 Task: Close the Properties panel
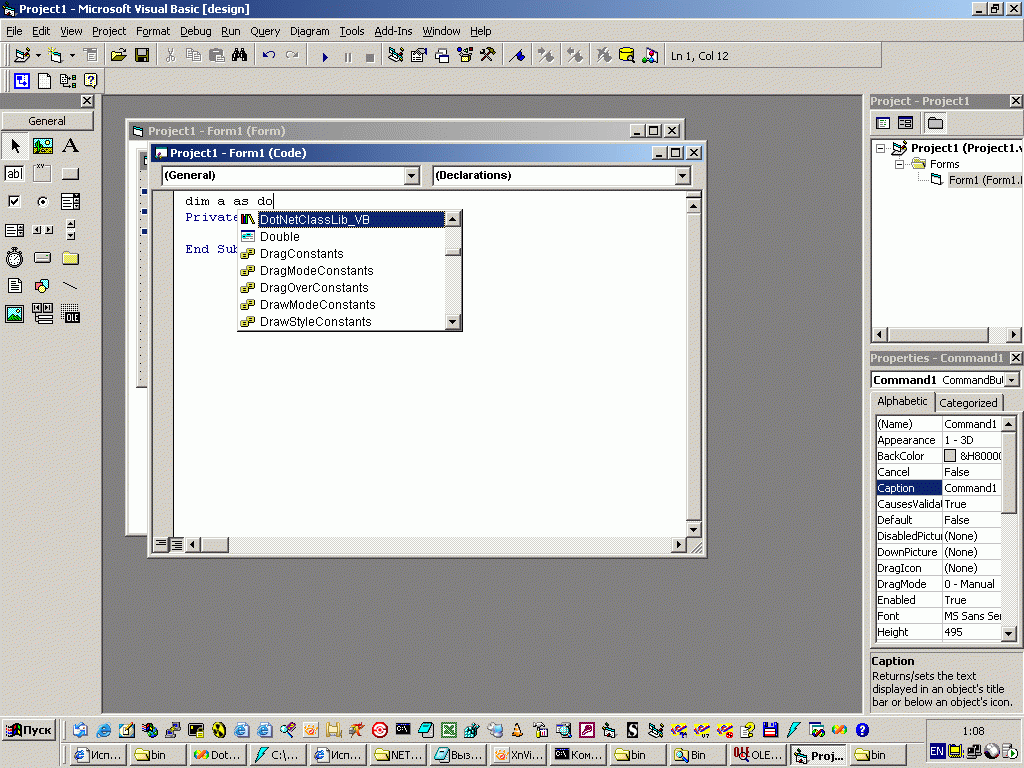(1016, 358)
